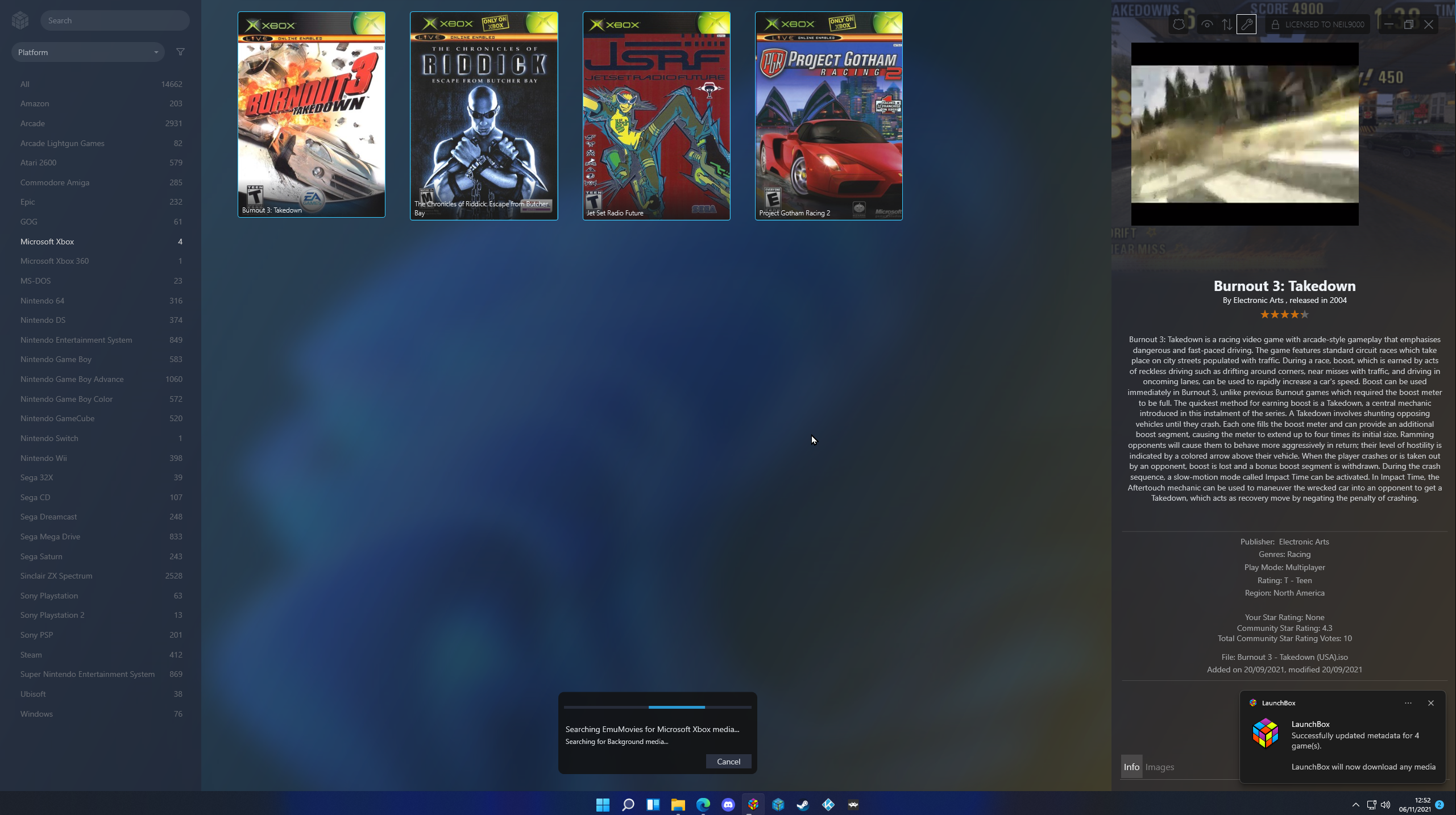This screenshot has height=815, width=1456.
Task: Click the Racing genre value
Action: [1299, 554]
